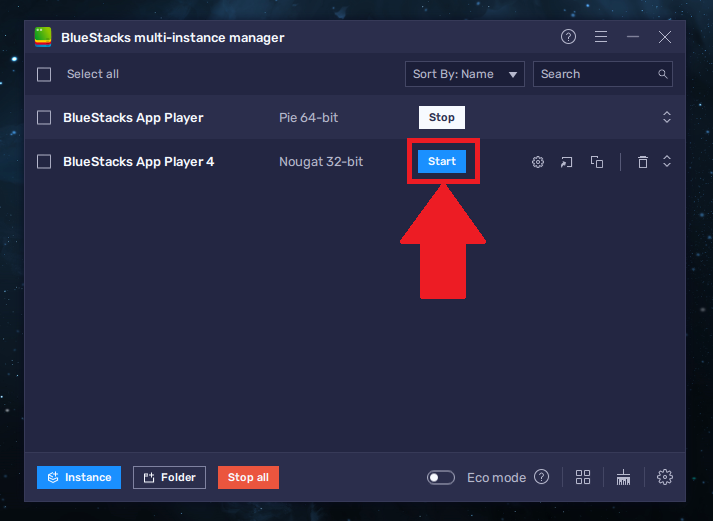Create a new Folder
This screenshot has width=713, height=521.
[169, 477]
